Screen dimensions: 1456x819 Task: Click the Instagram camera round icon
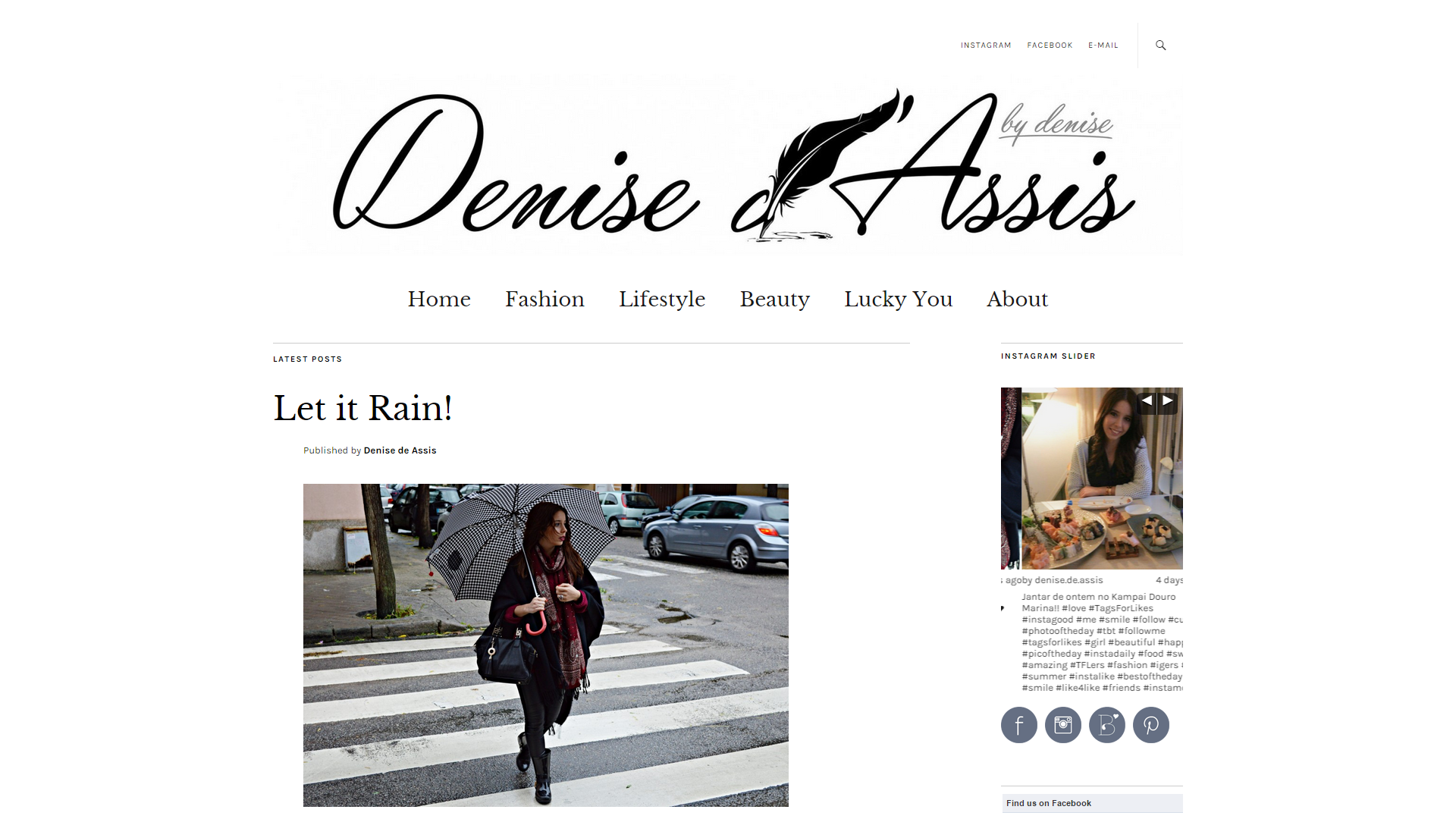[x=1063, y=725]
